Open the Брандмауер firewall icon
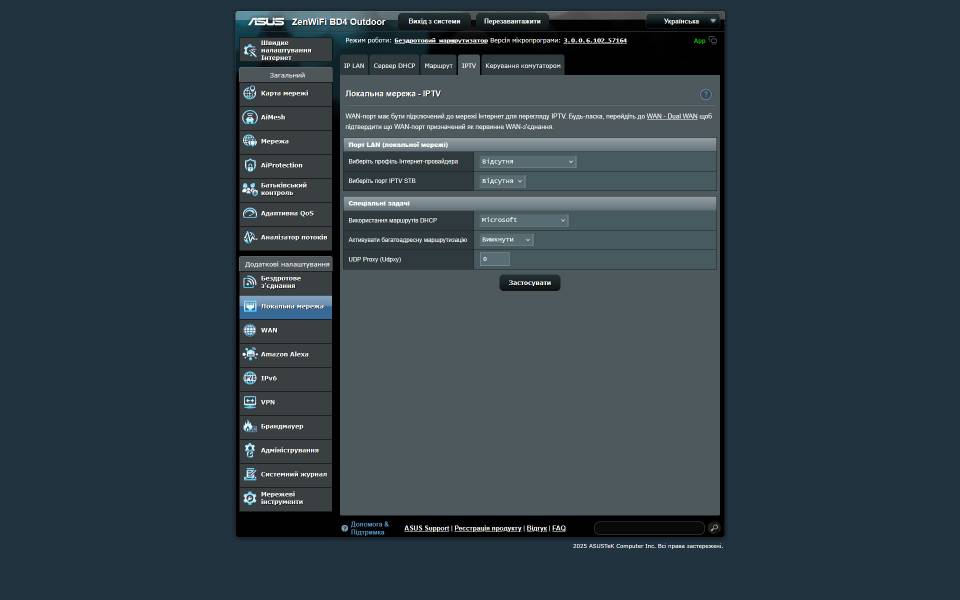 [250, 426]
